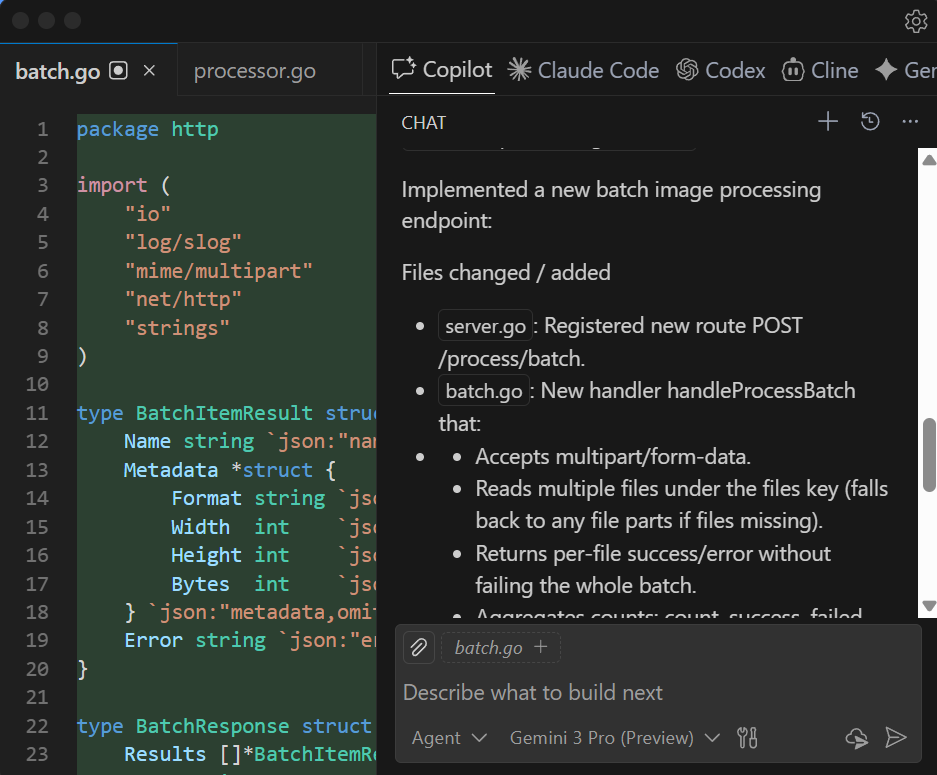This screenshot has width=937, height=775.
Task: Open chat history clock icon
Action: click(x=870, y=122)
